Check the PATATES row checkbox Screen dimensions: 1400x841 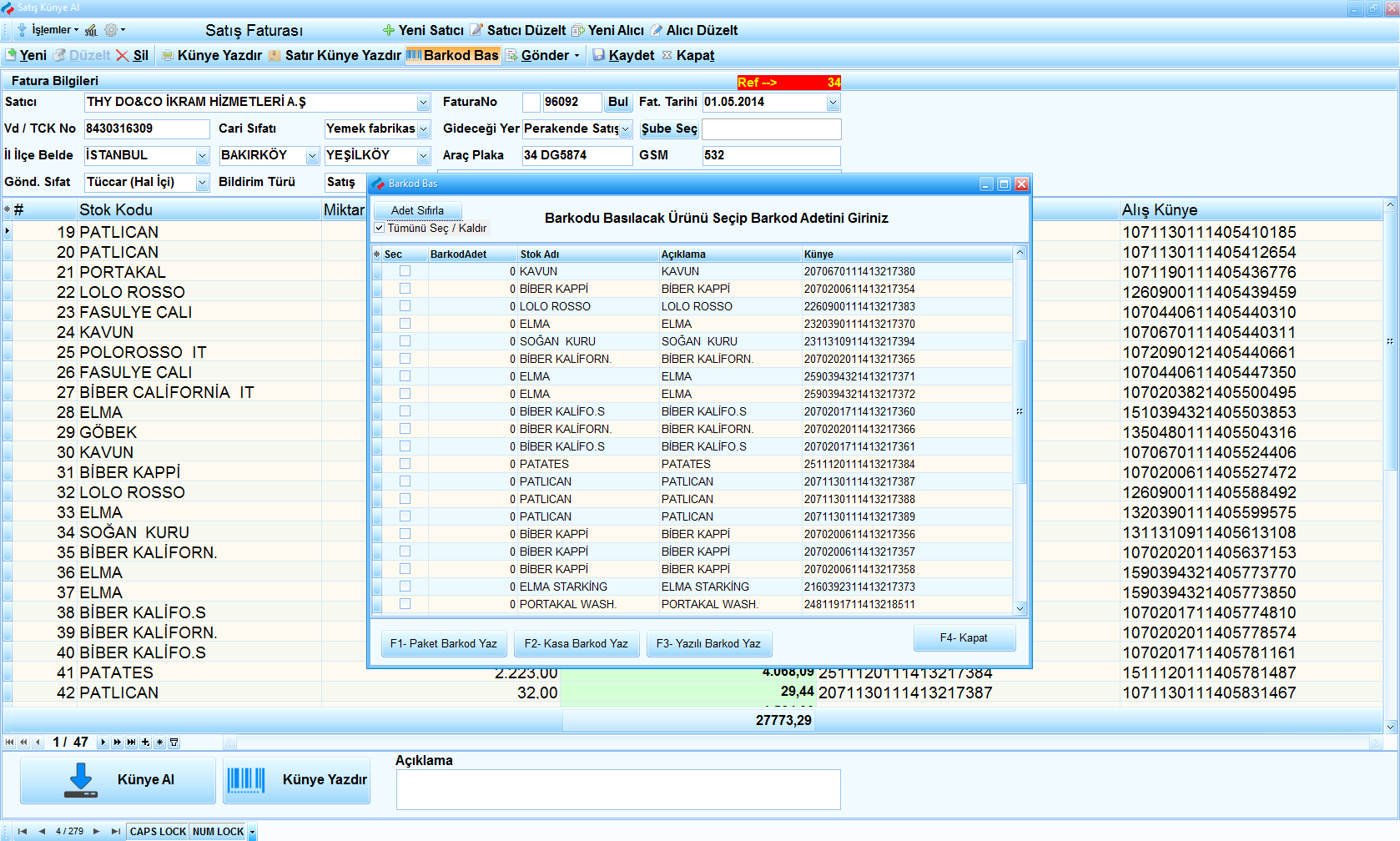point(405,463)
